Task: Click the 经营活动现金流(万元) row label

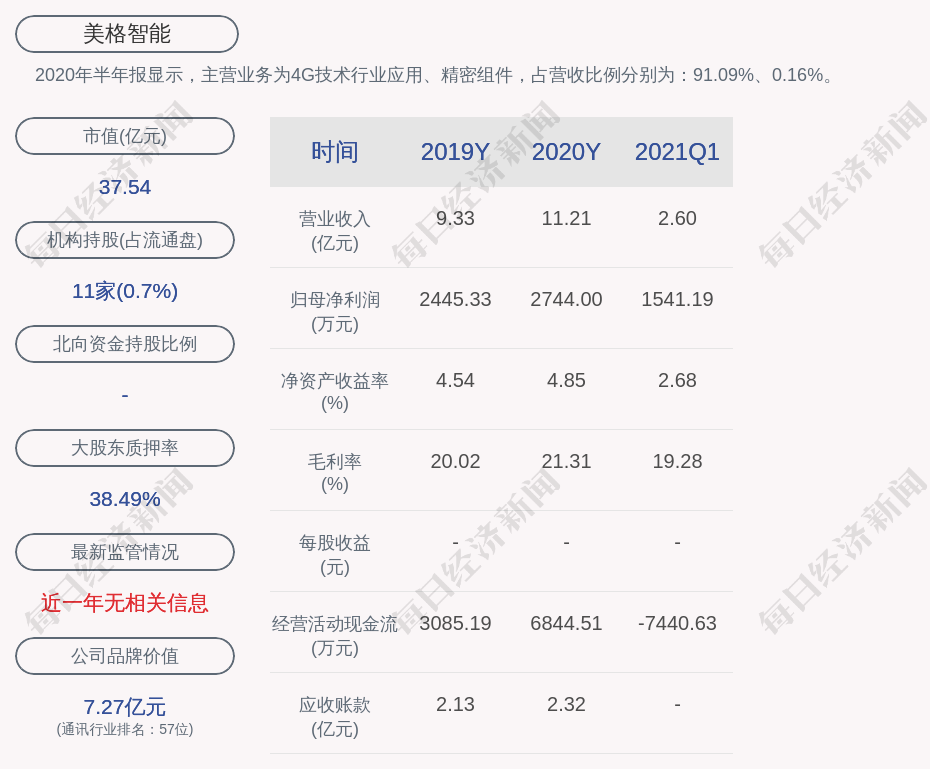Action: 335,636
